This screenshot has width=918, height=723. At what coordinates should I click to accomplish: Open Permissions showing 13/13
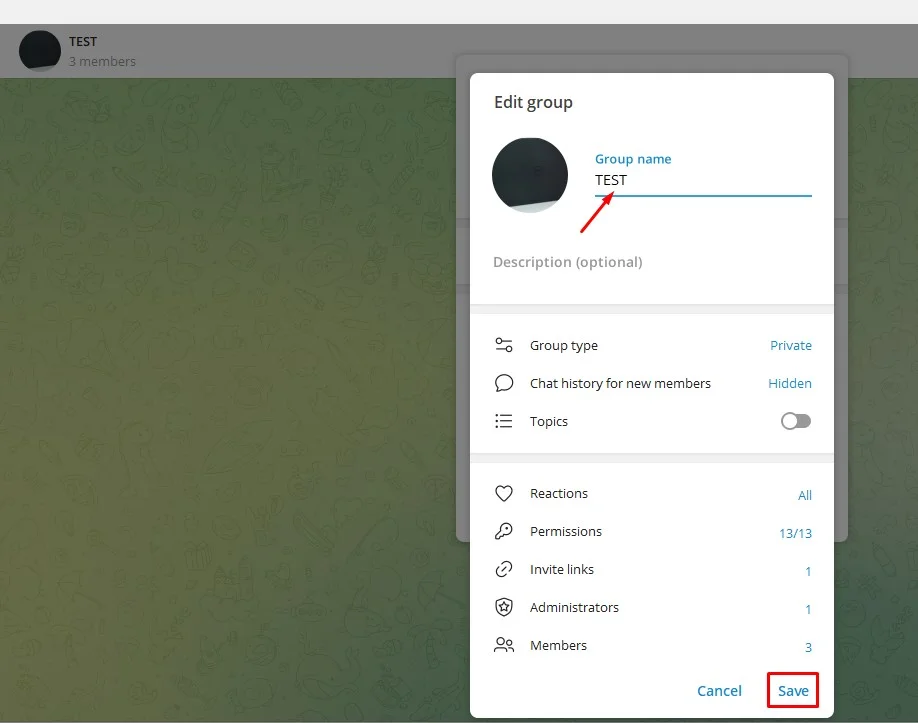click(650, 531)
